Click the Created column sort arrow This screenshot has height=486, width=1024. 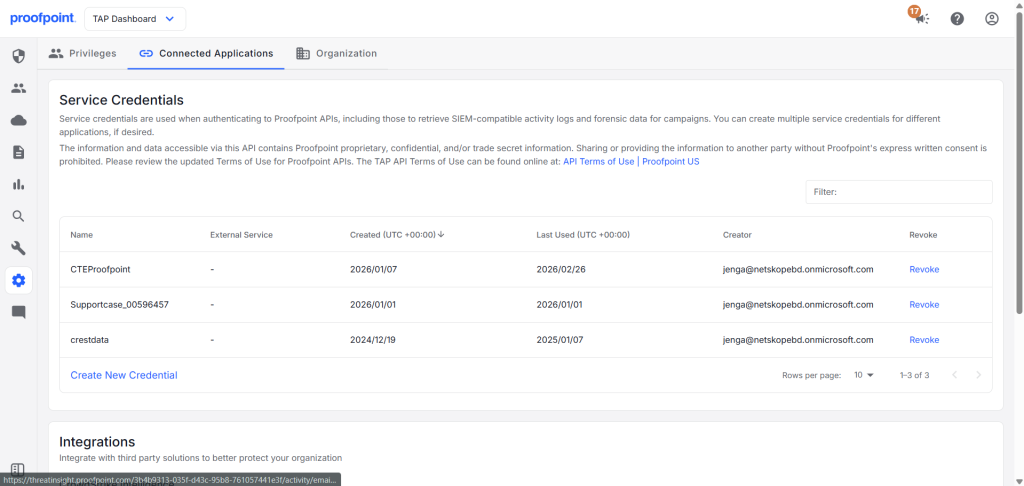point(441,235)
